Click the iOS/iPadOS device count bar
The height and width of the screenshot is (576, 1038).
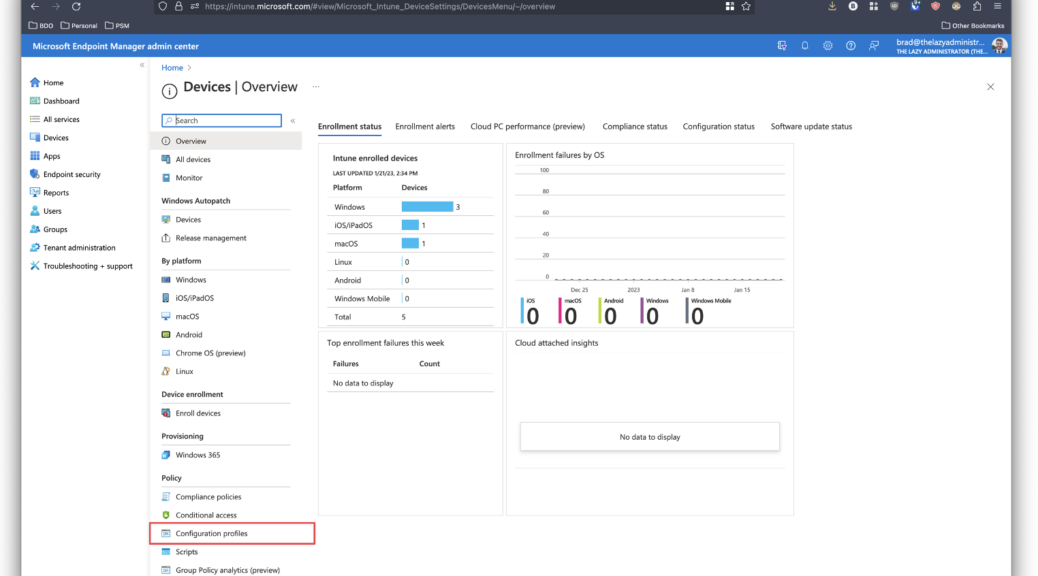click(410, 226)
